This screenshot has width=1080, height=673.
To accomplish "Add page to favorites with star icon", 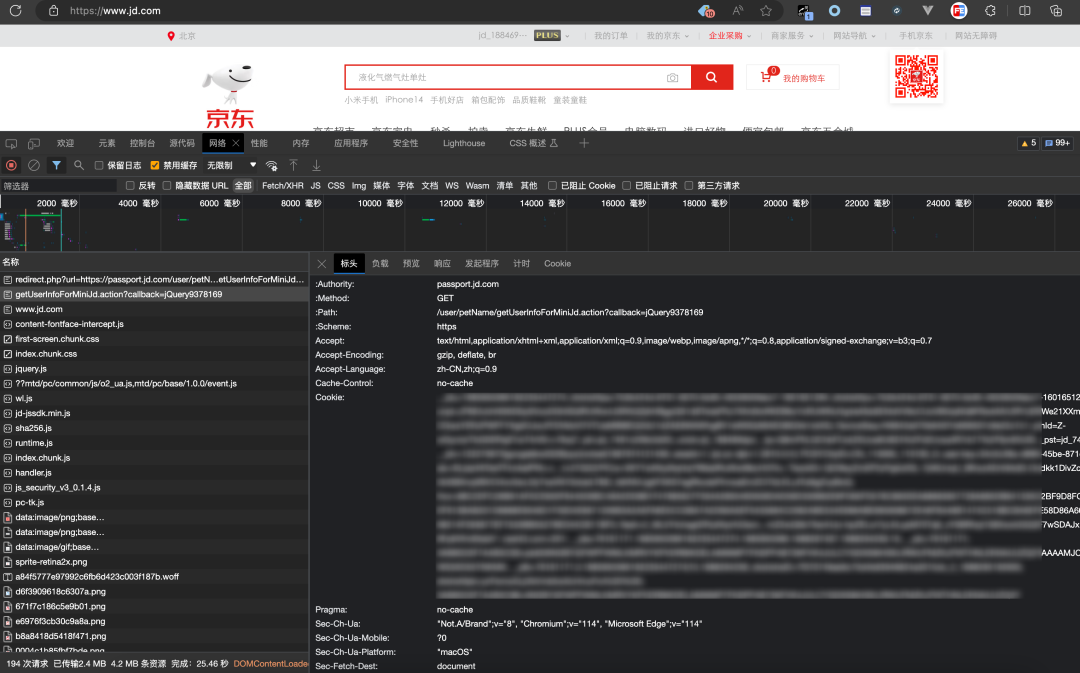I will [x=766, y=10].
